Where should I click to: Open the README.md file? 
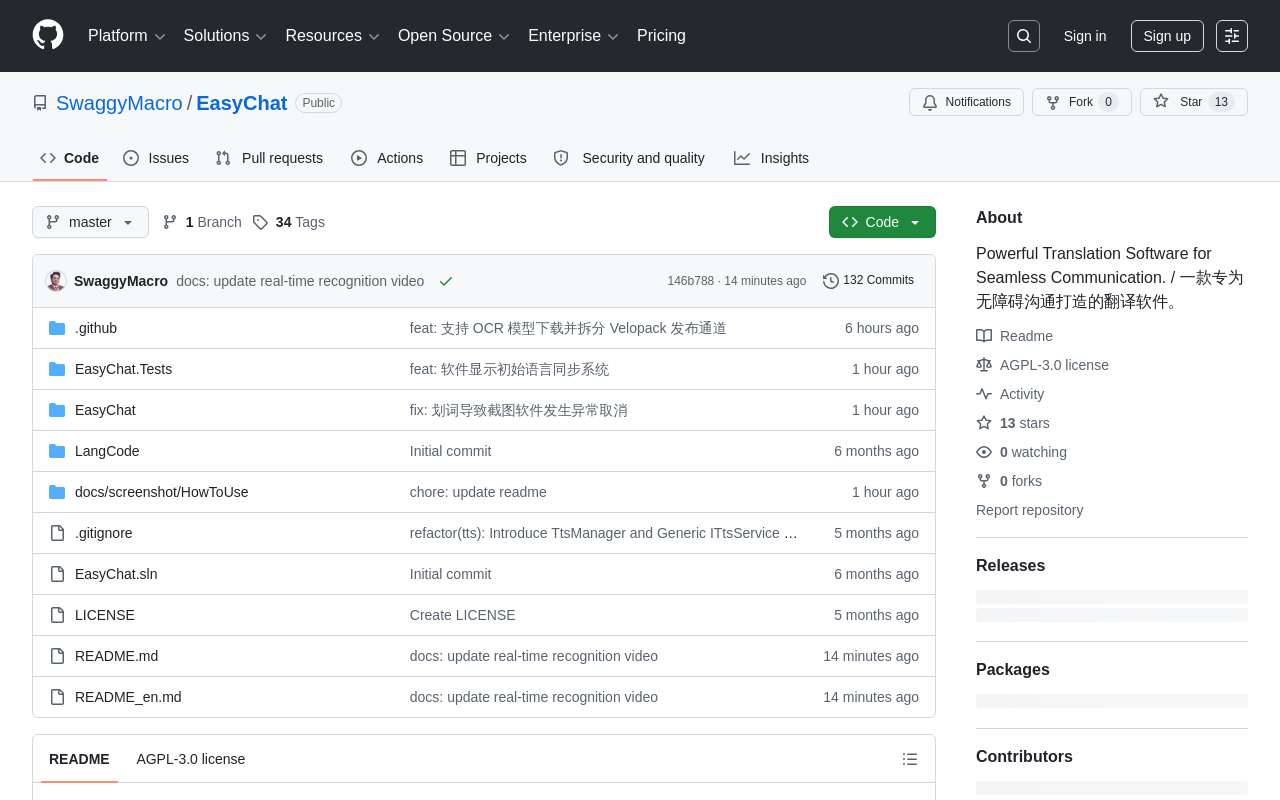[x=116, y=656]
